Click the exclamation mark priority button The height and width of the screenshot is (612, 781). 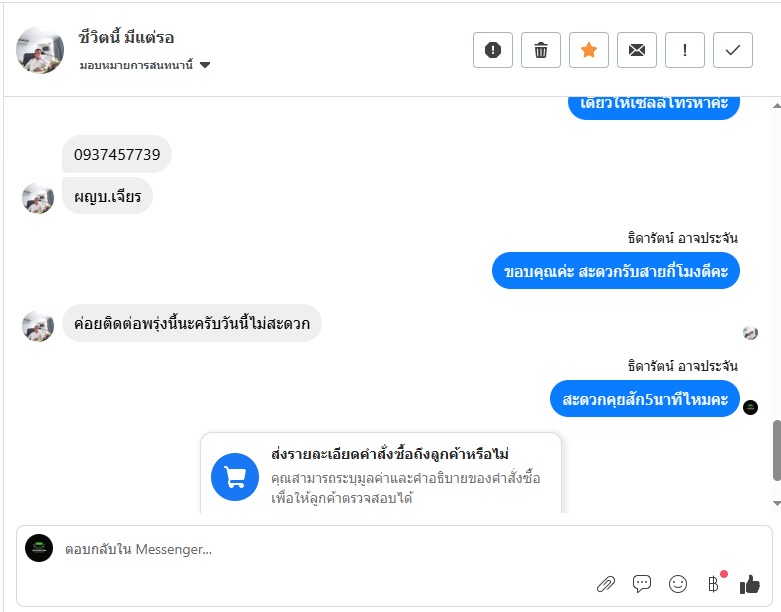685,51
